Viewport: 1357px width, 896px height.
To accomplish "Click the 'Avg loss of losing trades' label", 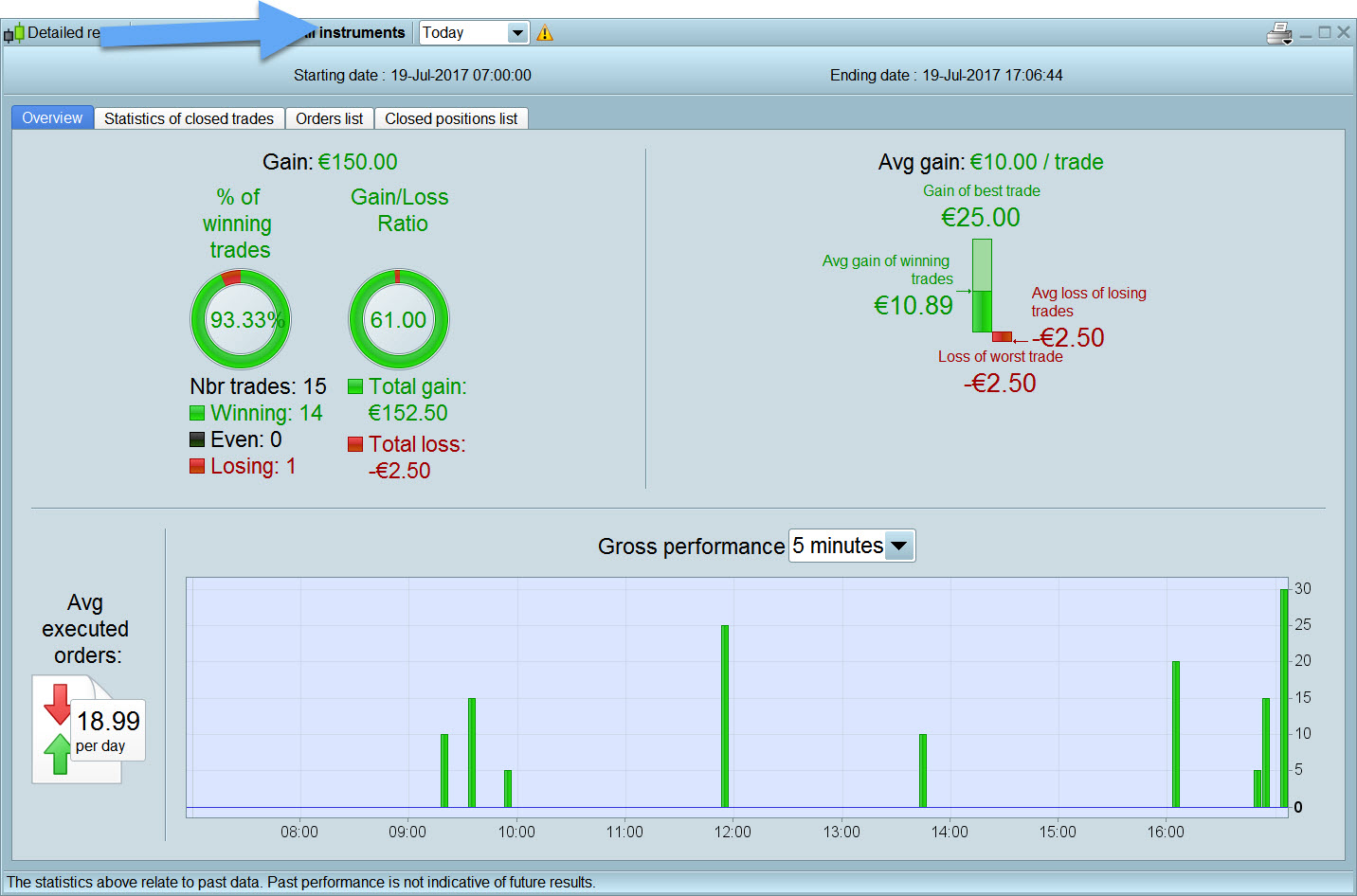I will click(x=1089, y=302).
